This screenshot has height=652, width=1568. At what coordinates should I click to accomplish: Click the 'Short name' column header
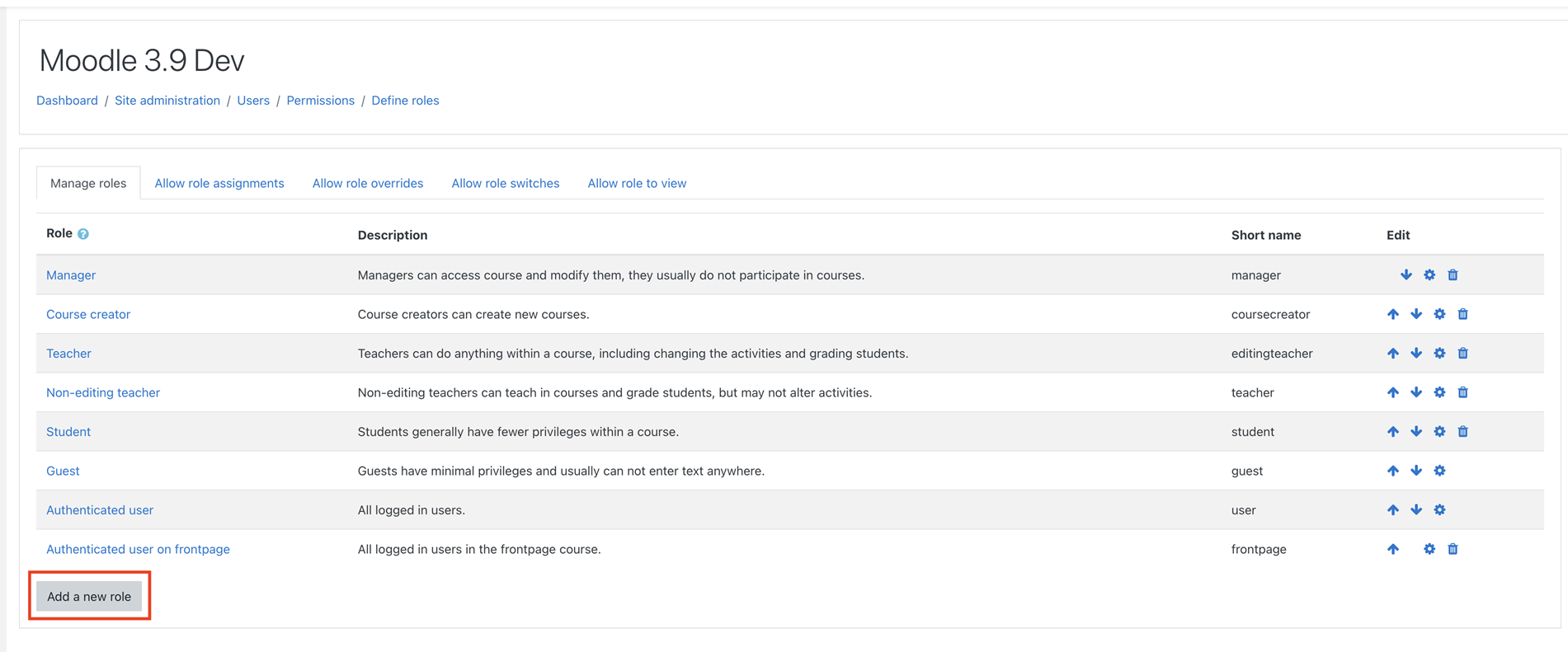[x=1266, y=235]
